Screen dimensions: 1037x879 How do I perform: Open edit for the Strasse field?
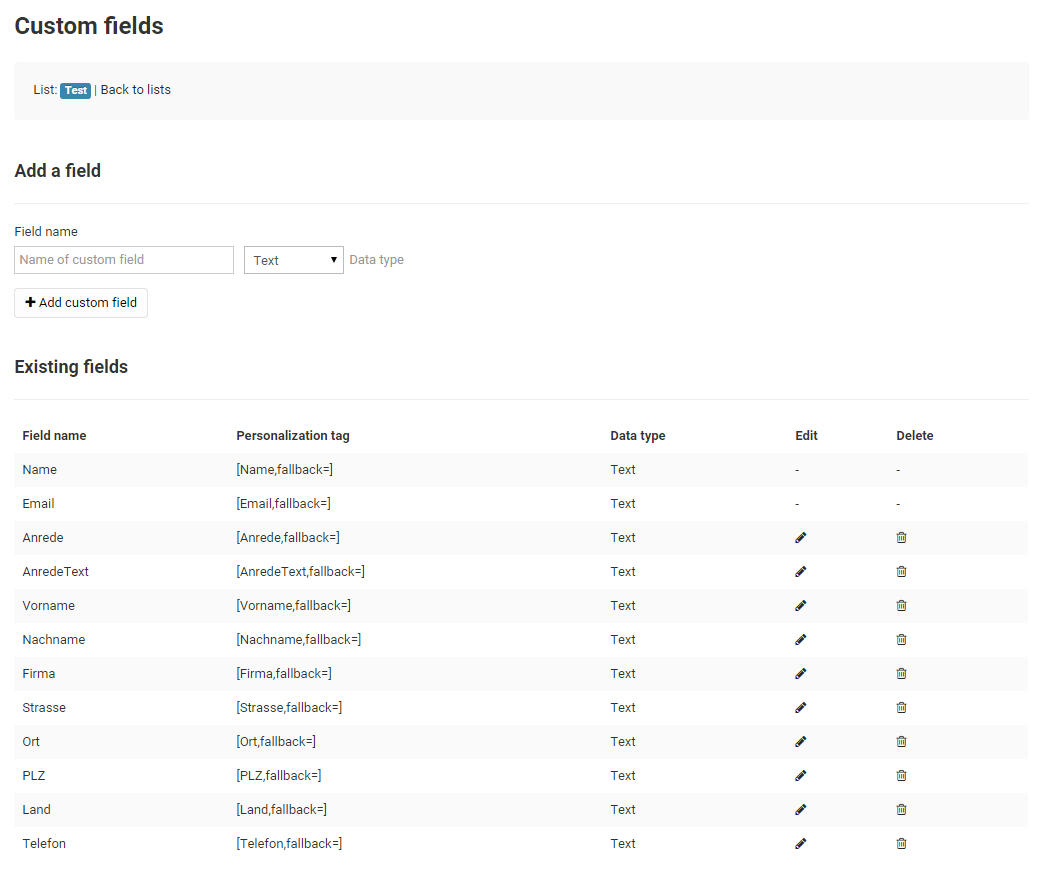point(800,708)
